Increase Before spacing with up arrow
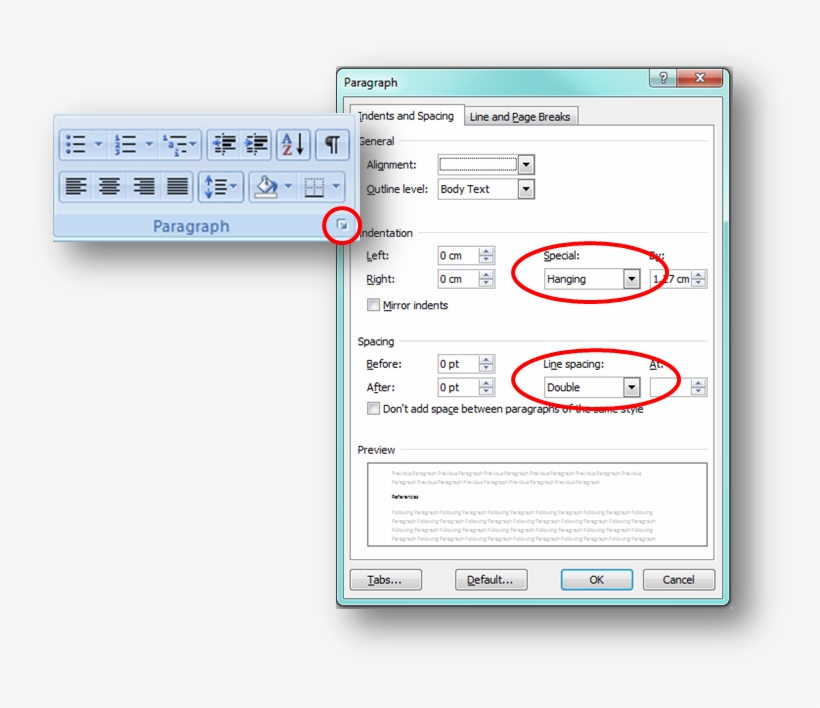This screenshot has width=820, height=708. coord(486,360)
